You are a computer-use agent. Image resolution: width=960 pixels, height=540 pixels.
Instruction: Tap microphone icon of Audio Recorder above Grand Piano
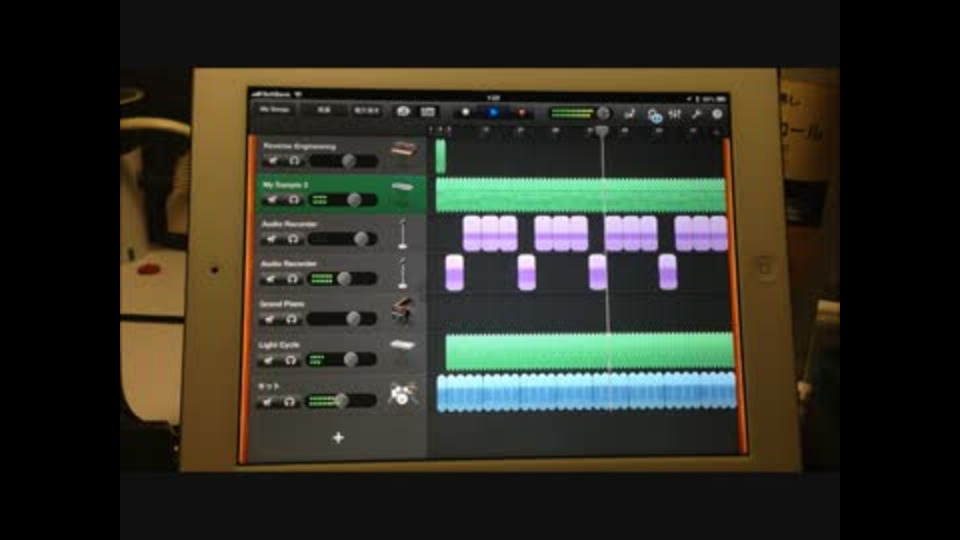tap(402, 273)
